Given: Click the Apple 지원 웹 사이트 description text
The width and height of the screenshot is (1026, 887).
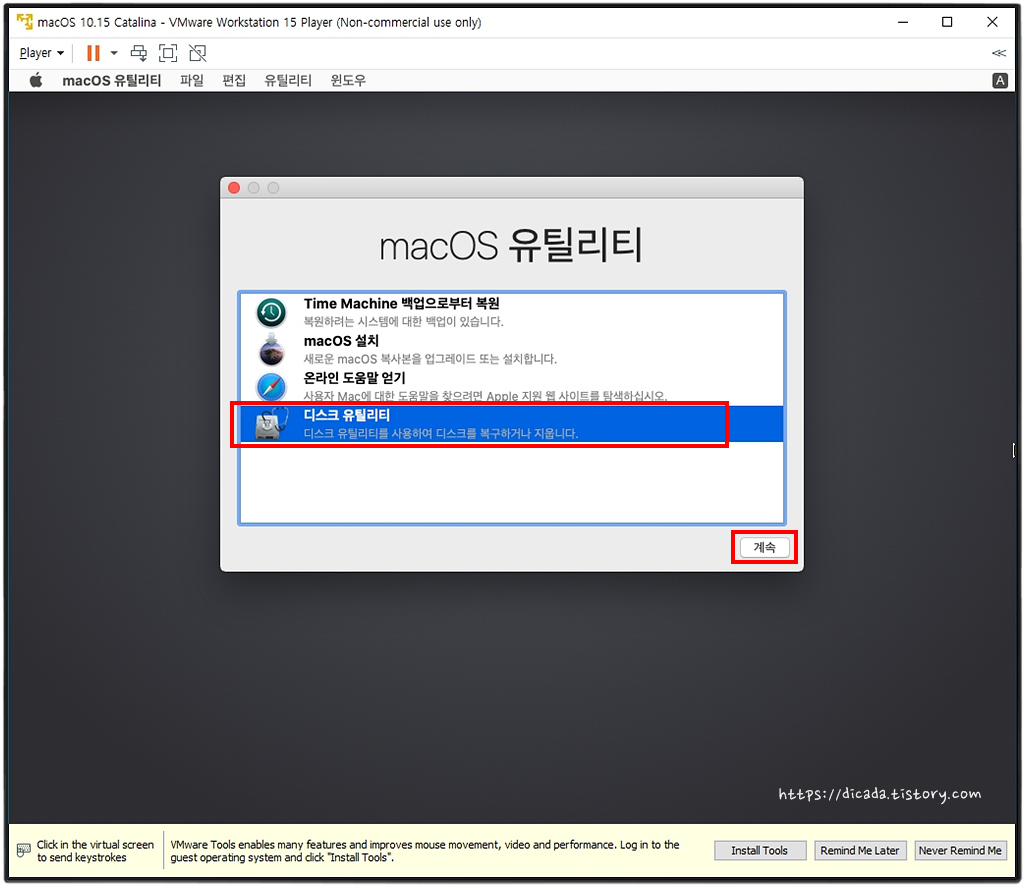Looking at the screenshot, I should (486, 396).
